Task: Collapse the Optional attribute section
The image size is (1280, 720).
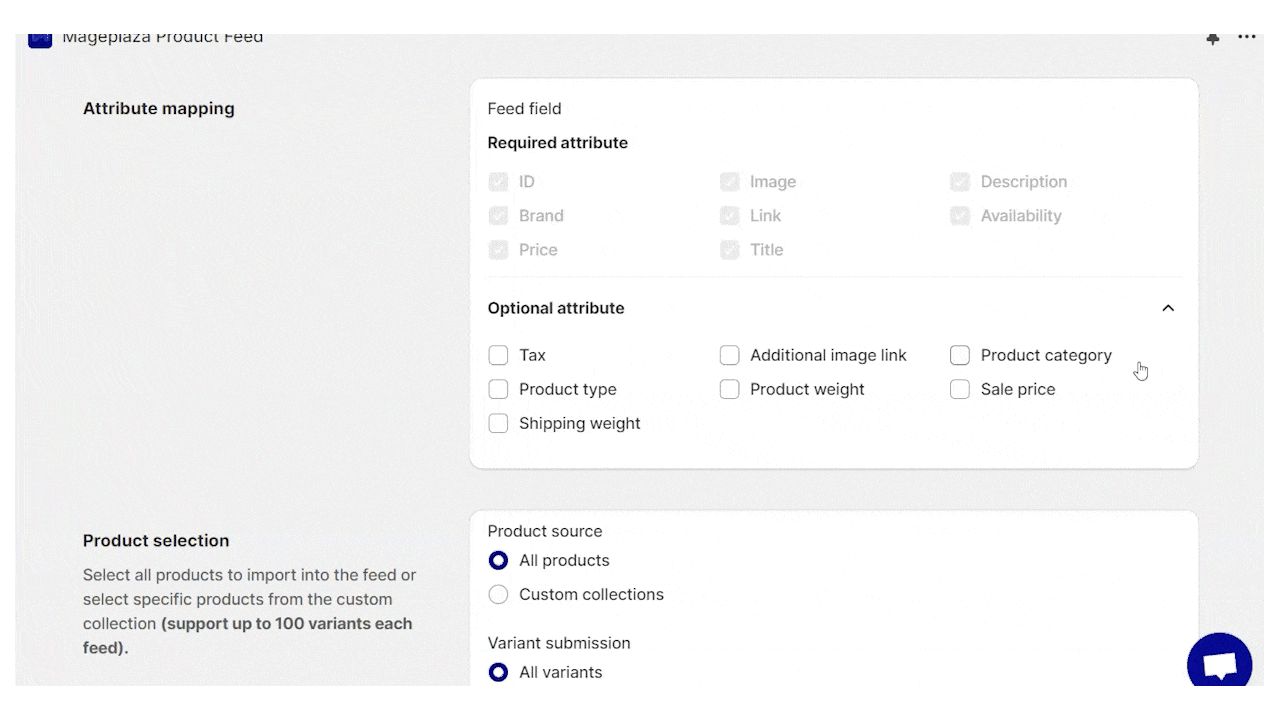Action: click(1168, 308)
